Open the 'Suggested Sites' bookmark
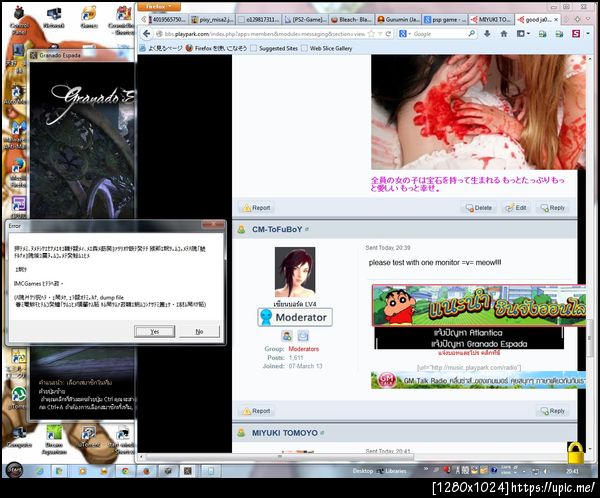 [x=274, y=48]
